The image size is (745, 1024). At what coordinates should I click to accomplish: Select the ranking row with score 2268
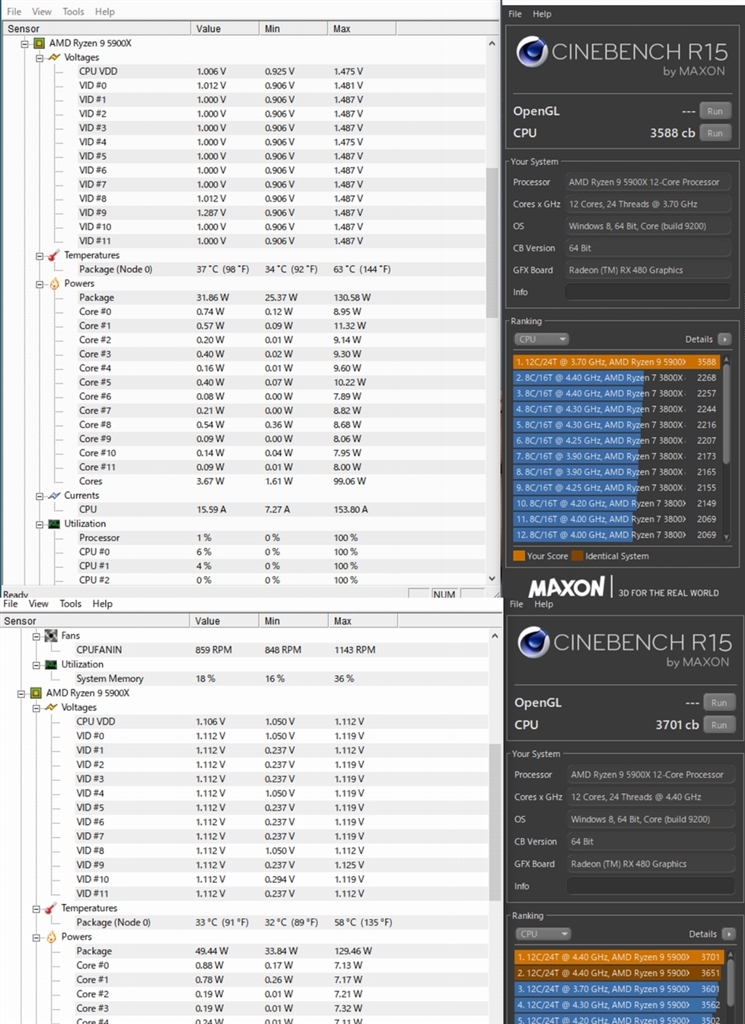pyautogui.click(x=616, y=377)
